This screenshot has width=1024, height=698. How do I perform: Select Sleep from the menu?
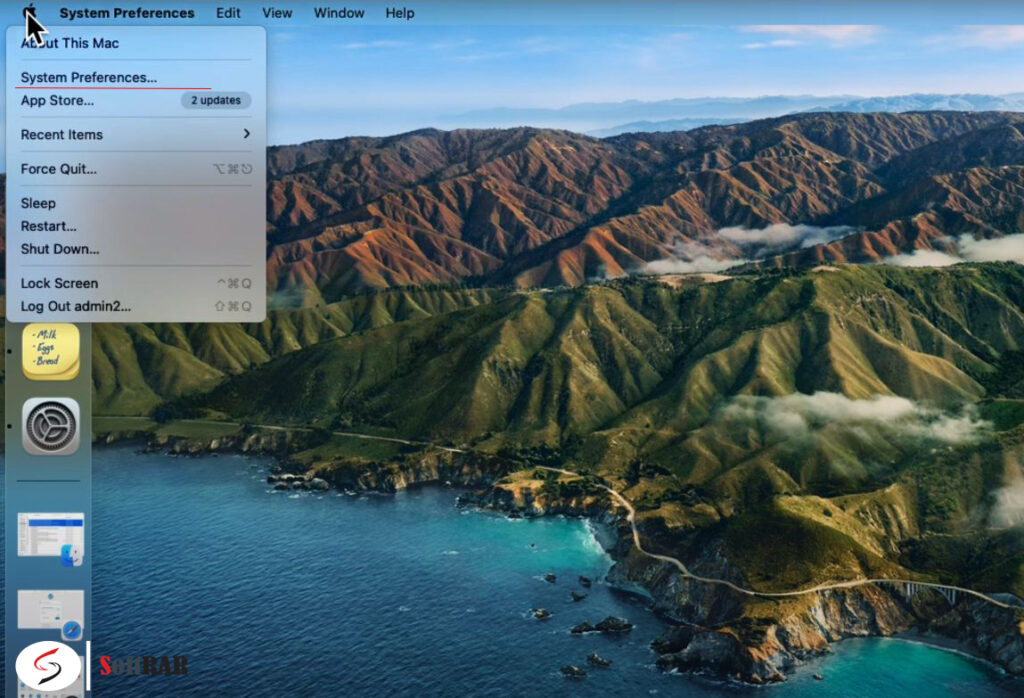pos(135,203)
